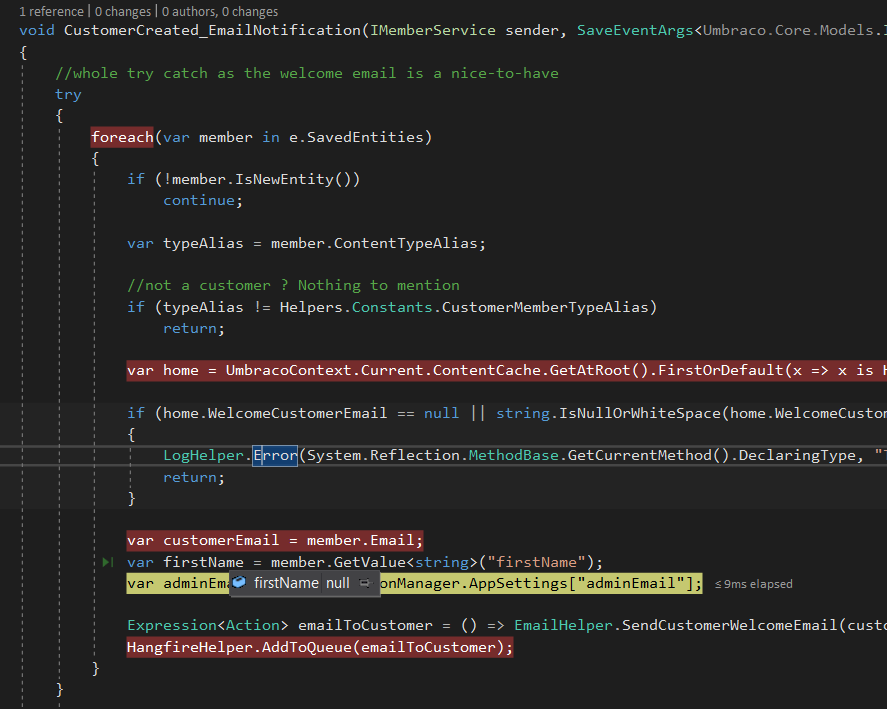Click the "MethodBase" type name

[x=514, y=456]
